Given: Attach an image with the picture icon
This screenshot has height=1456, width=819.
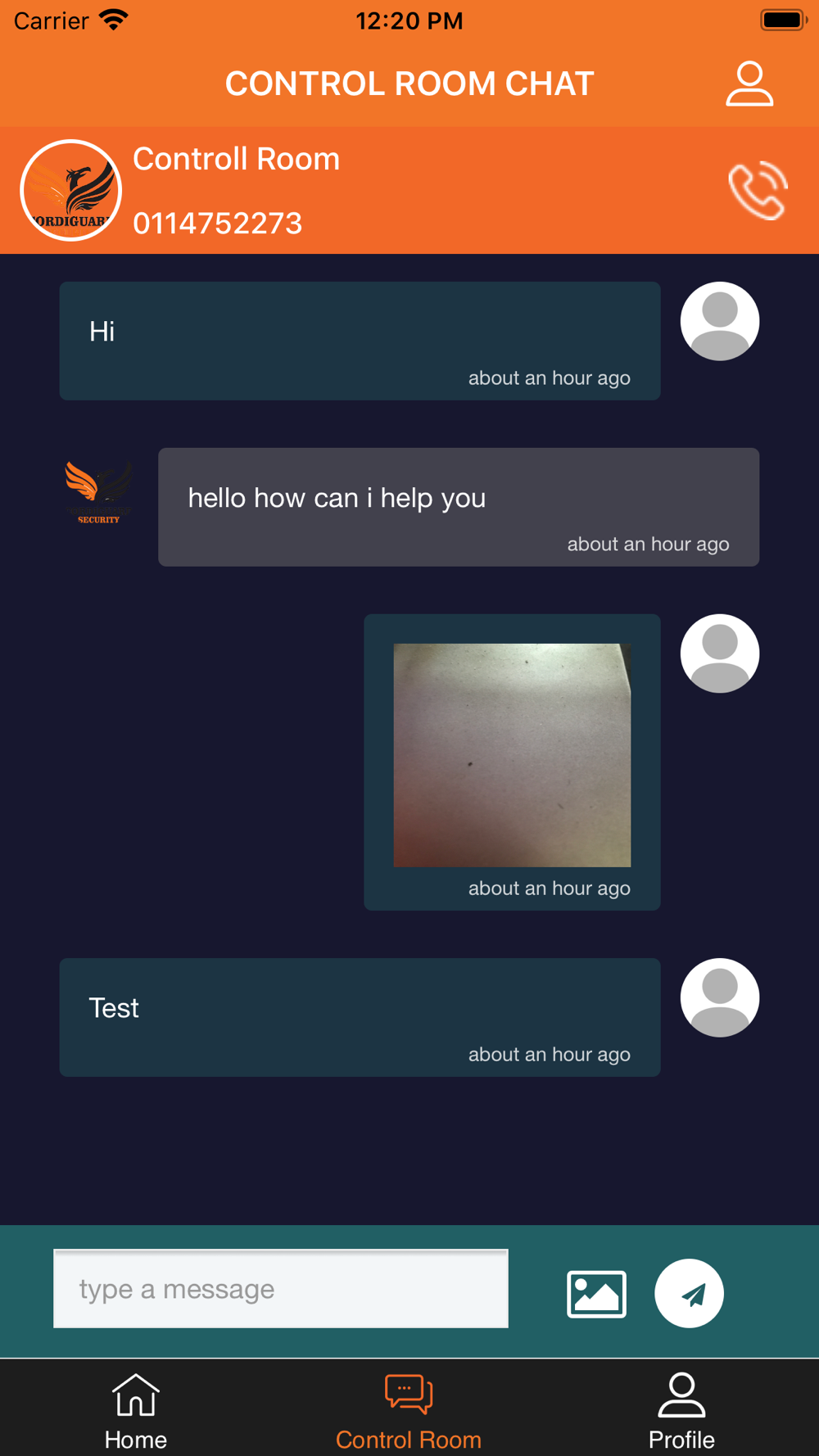Looking at the screenshot, I should click(x=596, y=1294).
